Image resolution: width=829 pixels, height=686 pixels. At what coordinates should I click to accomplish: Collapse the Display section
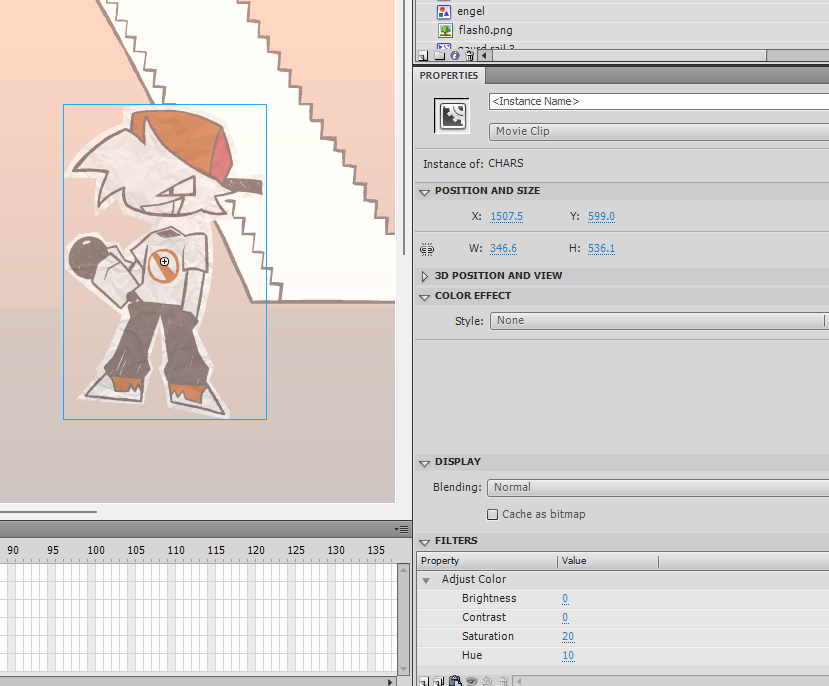coord(424,463)
